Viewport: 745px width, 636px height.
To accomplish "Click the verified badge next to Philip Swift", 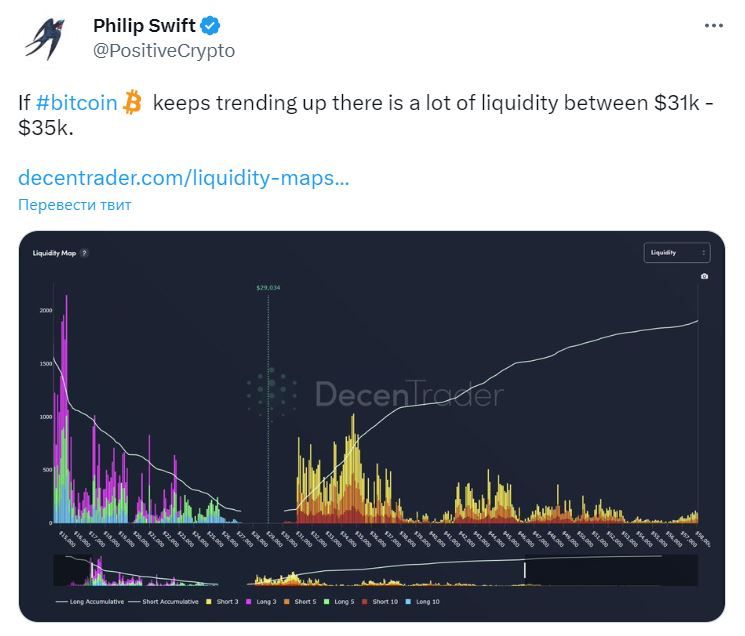I will tap(212, 26).
